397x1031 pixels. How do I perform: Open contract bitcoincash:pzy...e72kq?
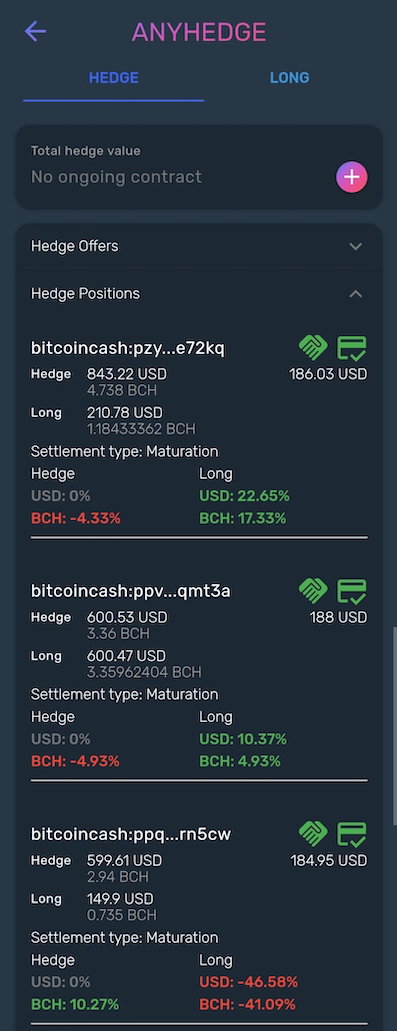(128, 348)
